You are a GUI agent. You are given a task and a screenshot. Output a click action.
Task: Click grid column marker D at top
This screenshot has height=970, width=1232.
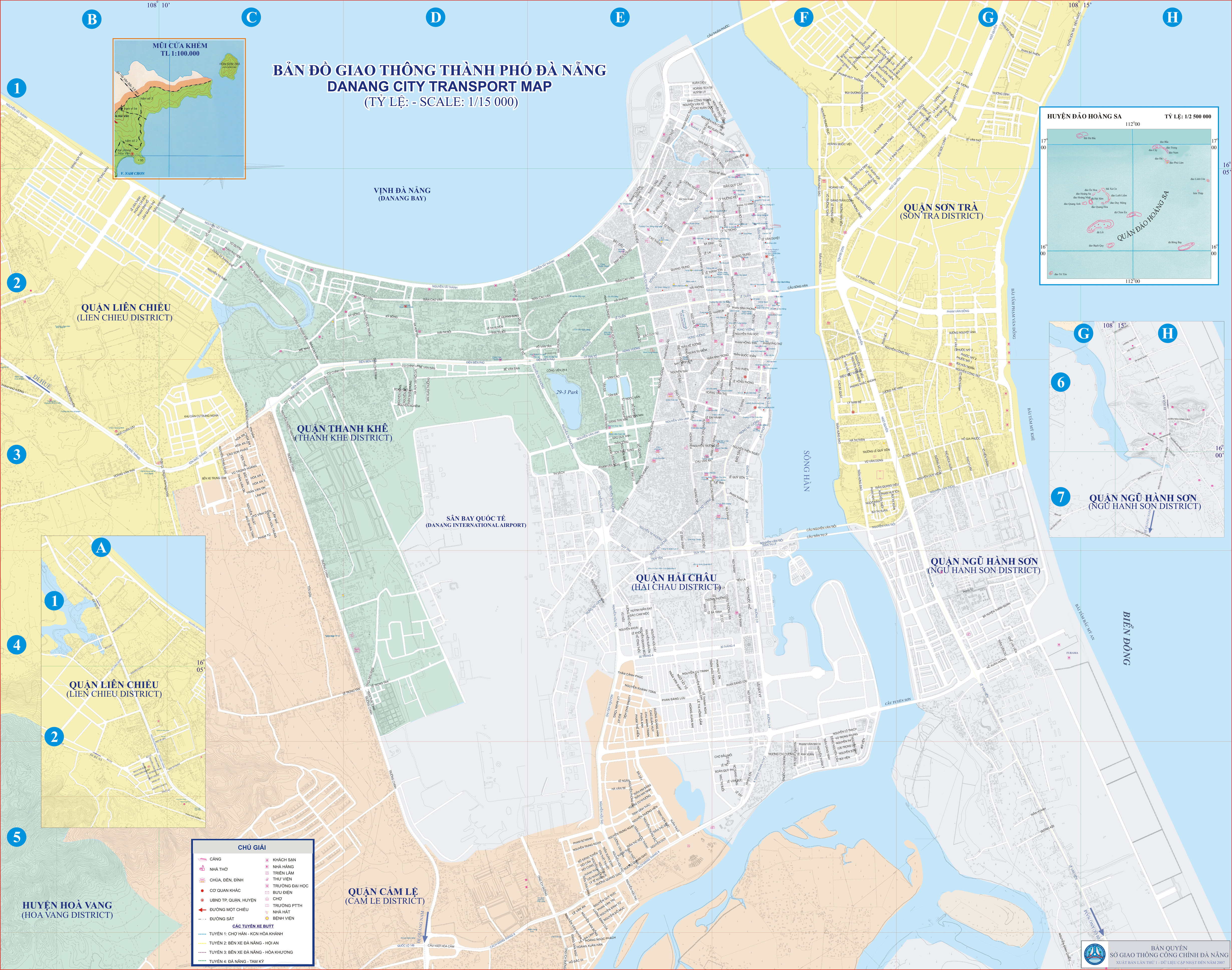(435, 17)
